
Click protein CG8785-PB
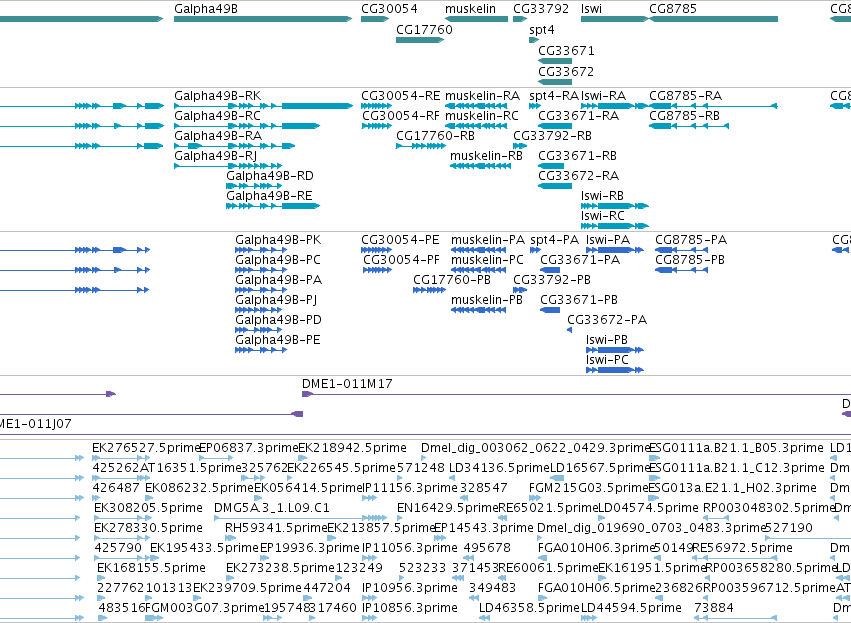pyautogui.click(x=690, y=260)
